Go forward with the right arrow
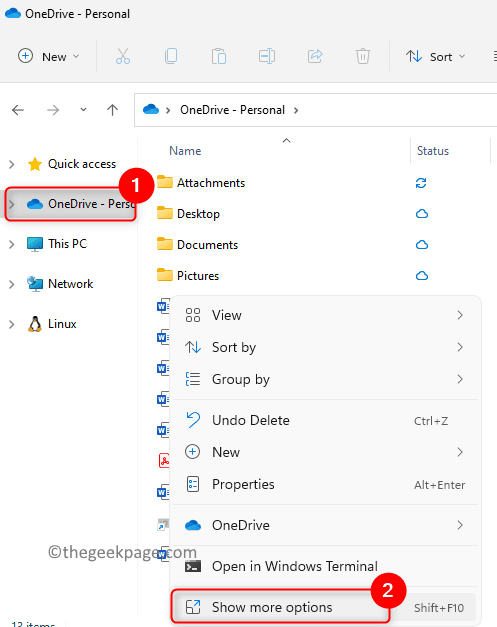The height and width of the screenshot is (627, 497). 53,110
